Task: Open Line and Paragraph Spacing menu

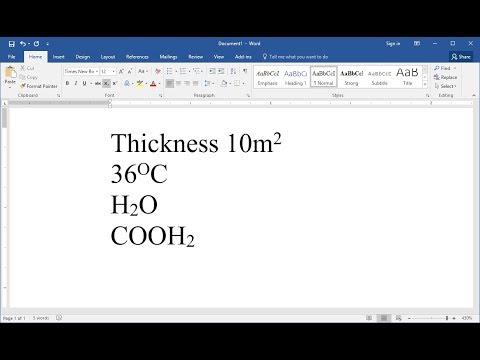Action: (208, 83)
